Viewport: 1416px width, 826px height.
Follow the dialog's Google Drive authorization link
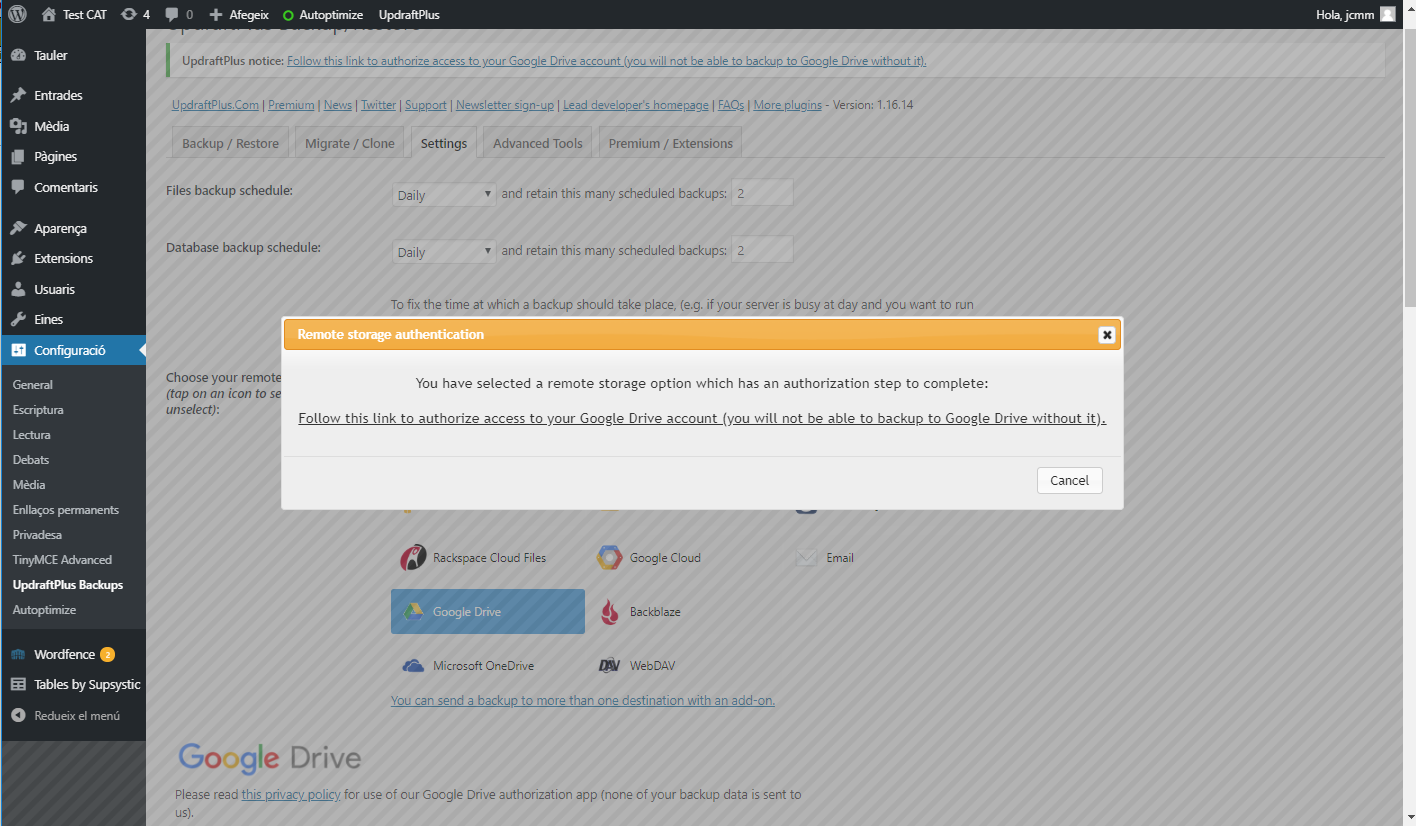pos(702,418)
